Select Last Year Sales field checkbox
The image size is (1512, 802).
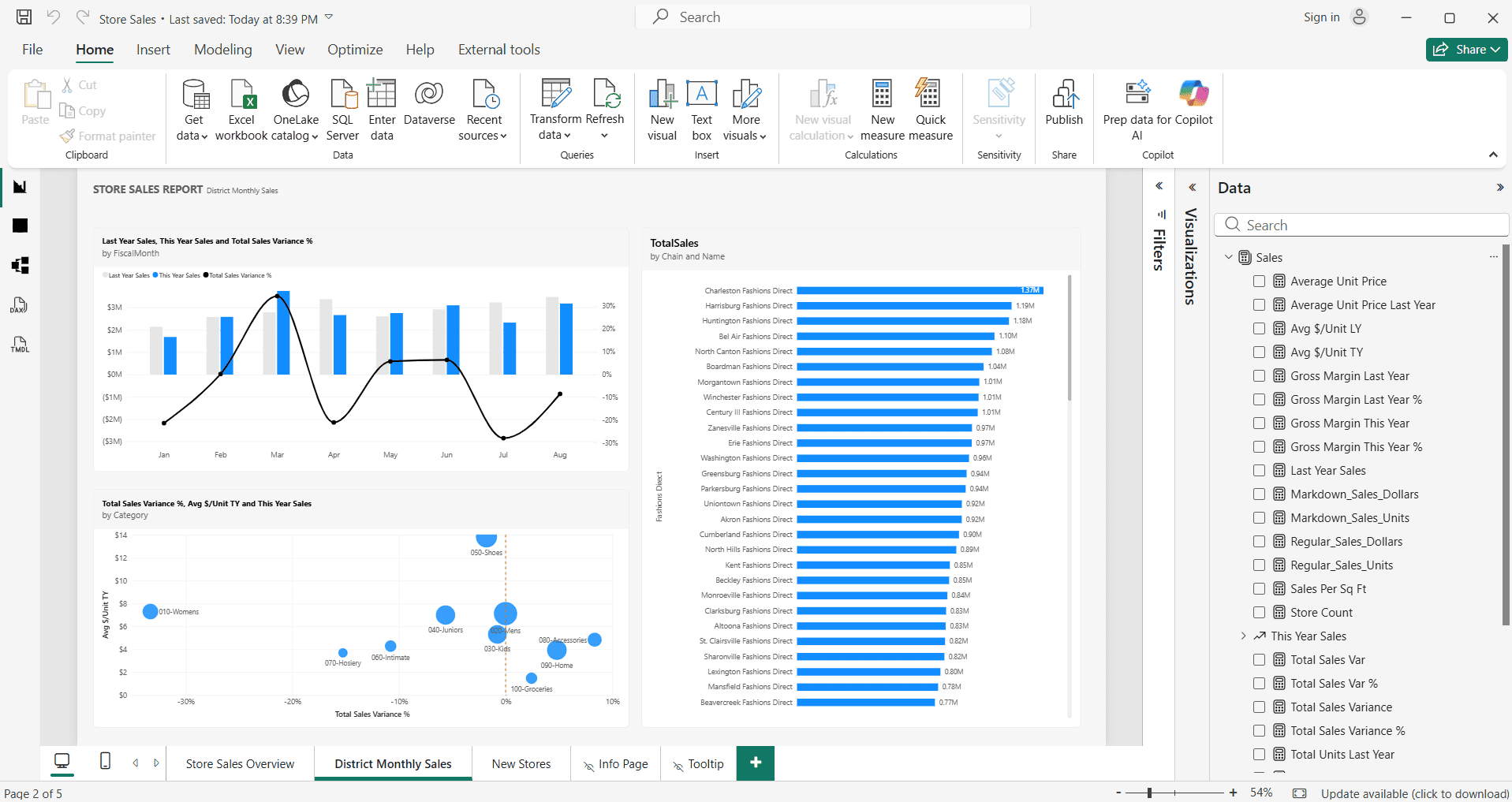[1259, 471]
